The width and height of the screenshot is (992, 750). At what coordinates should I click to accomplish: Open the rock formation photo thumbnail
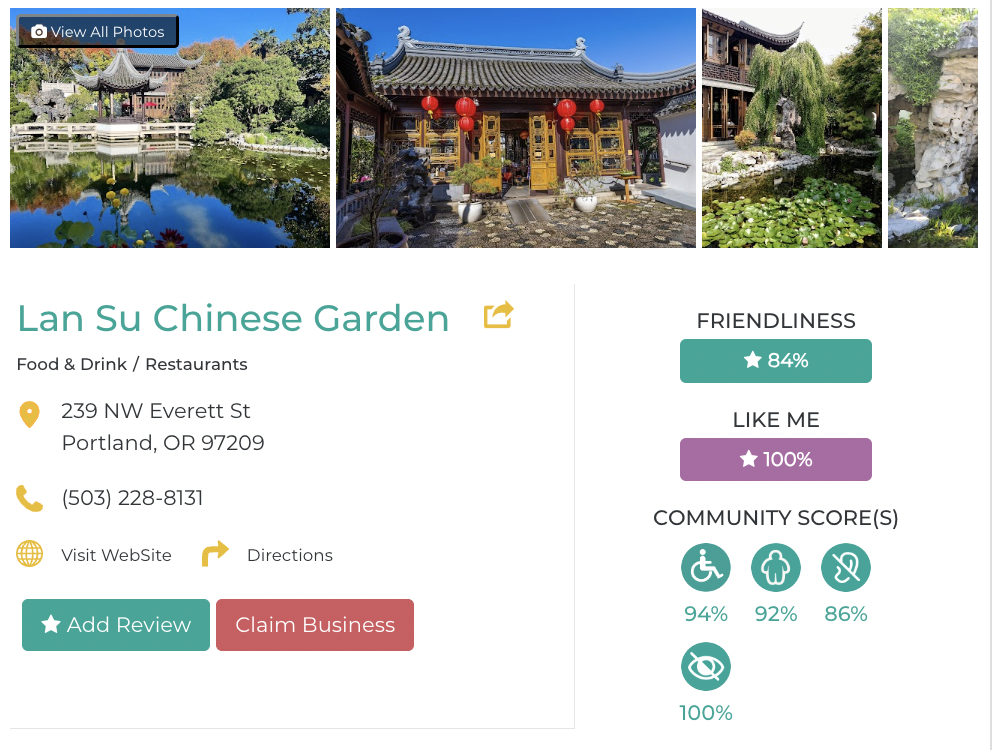pyautogui.click(x=933, y=128)
